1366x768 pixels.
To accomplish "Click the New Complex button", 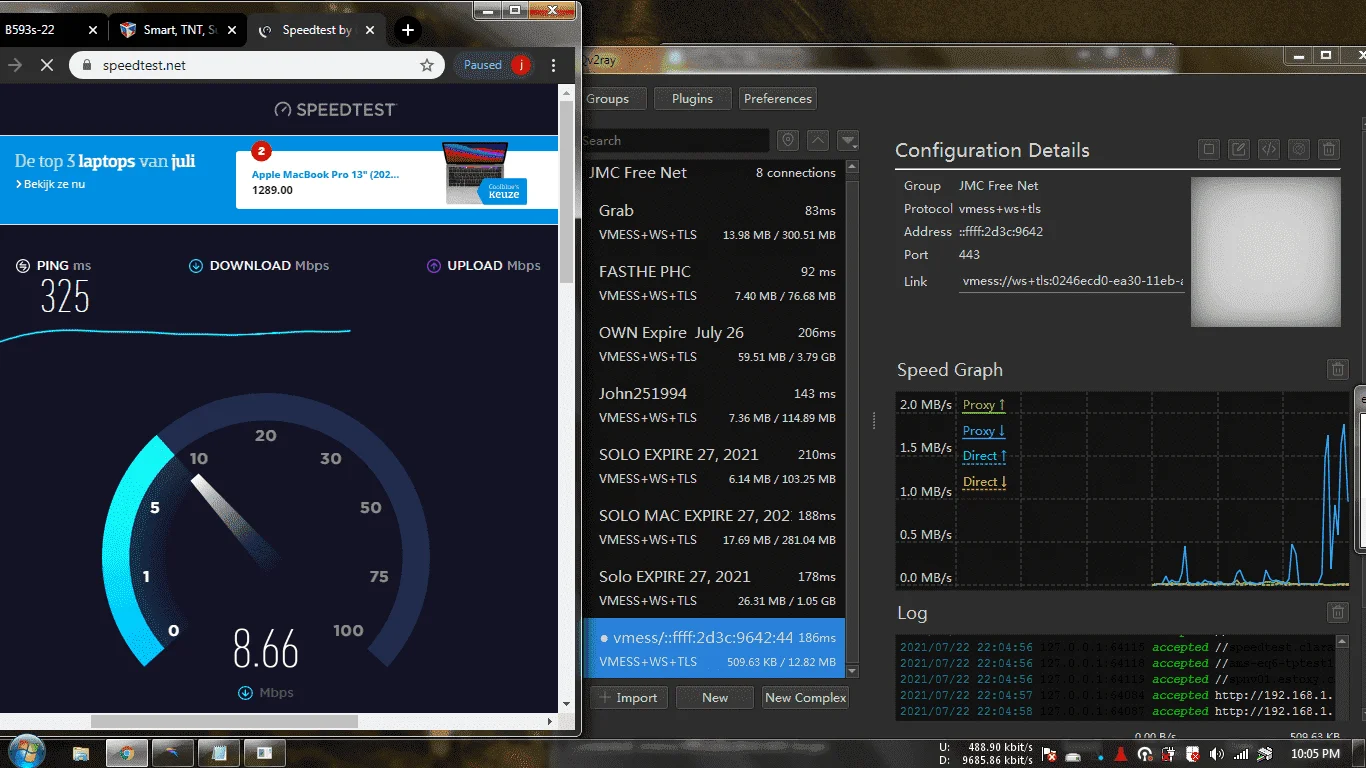I will click(805, 698).
